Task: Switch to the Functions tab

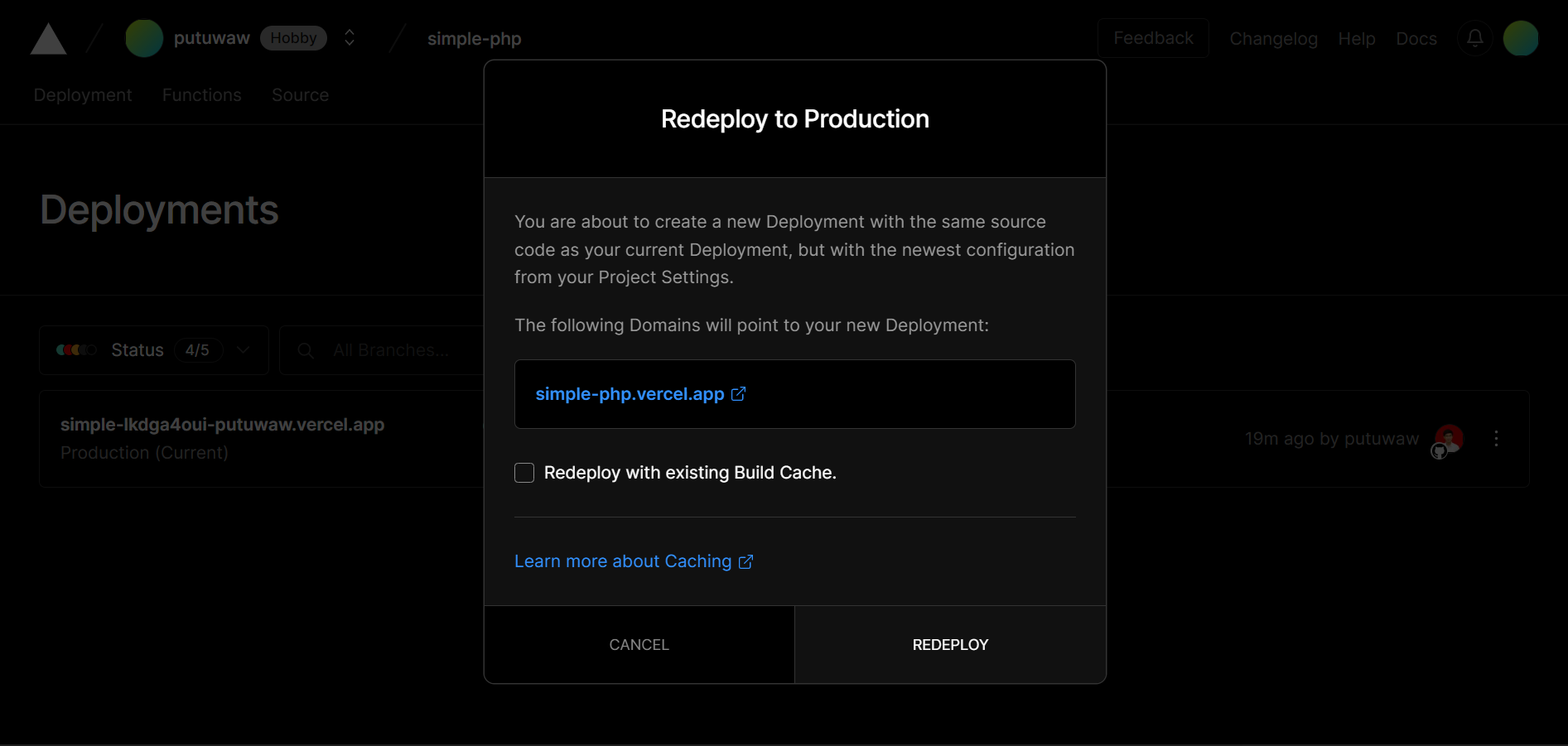Action: tap(202, 95)
